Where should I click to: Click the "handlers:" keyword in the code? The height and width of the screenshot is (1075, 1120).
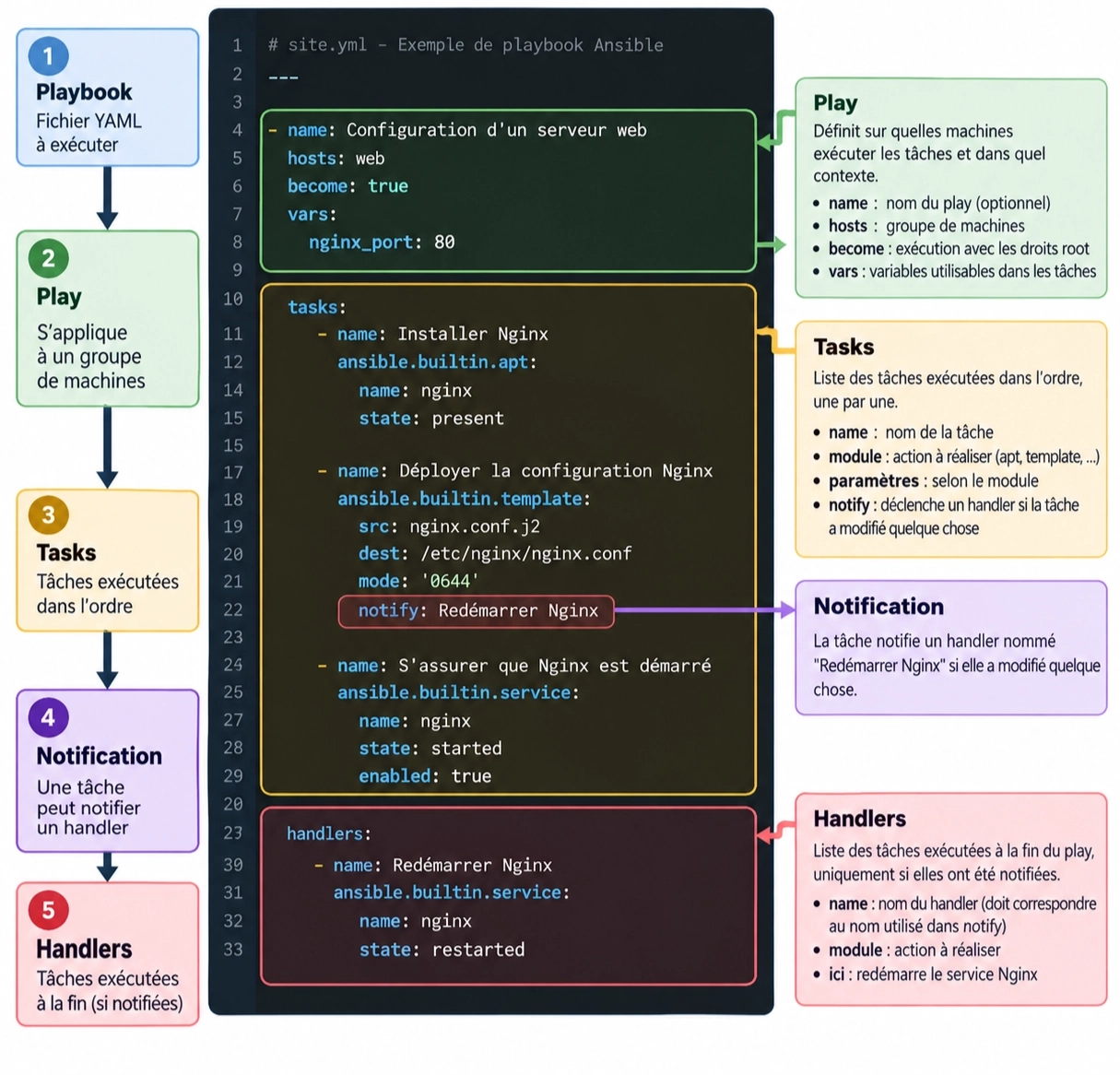328,833
